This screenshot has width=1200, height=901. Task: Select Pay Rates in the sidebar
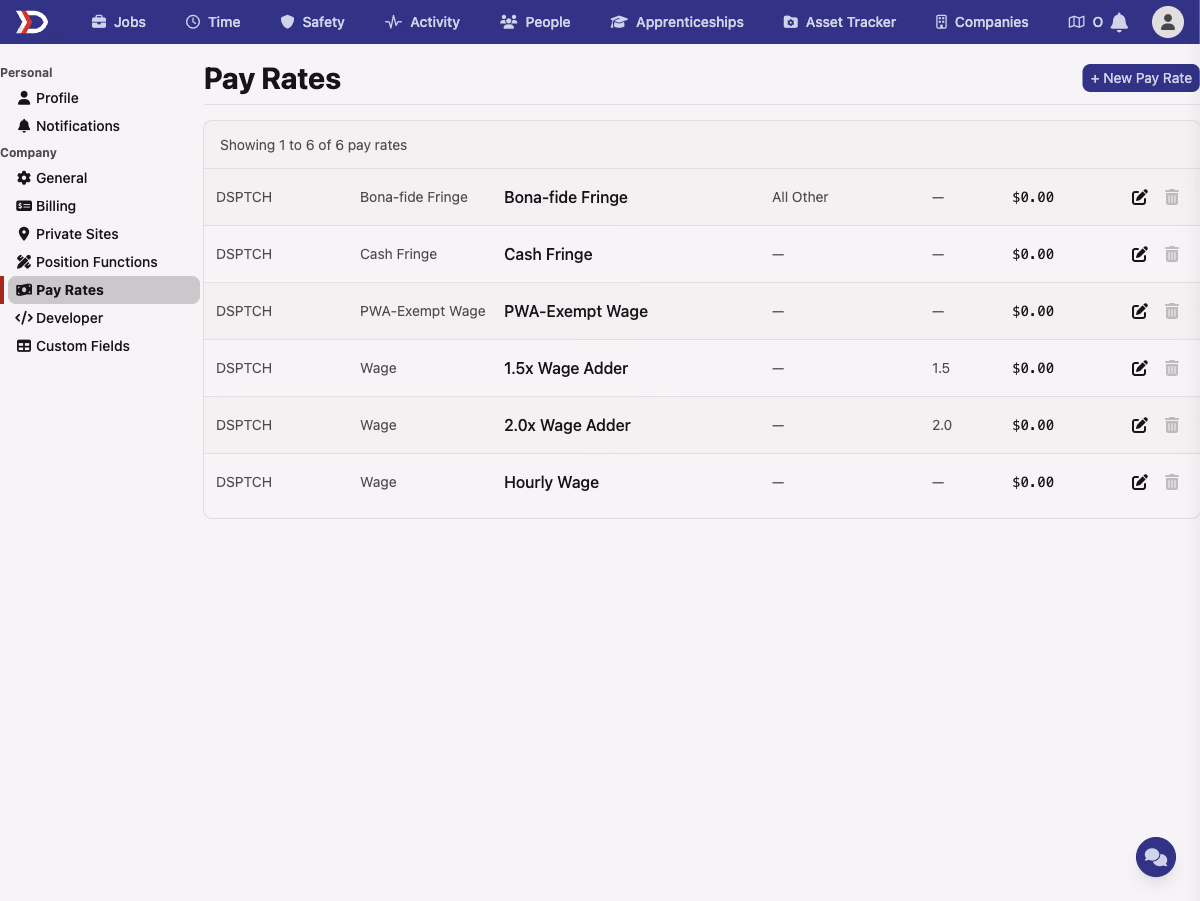(104, 290)
